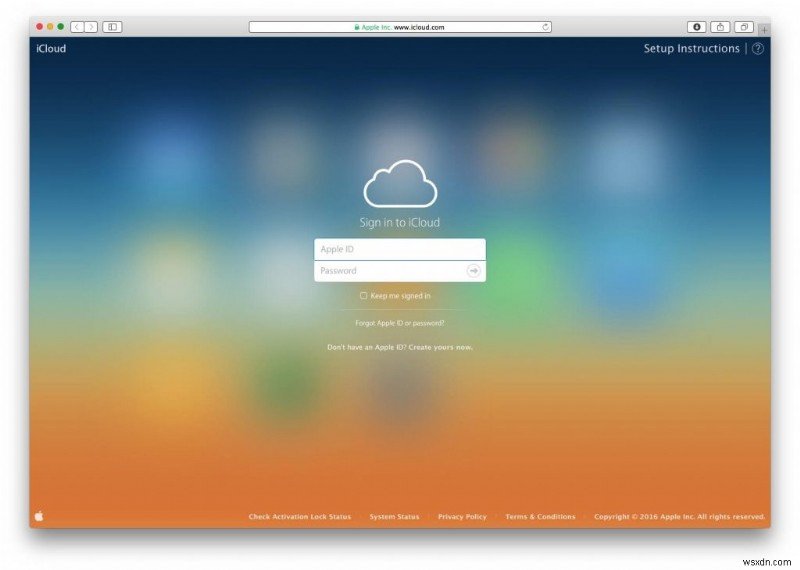Open the Share menu in Safari

[720, 27]
